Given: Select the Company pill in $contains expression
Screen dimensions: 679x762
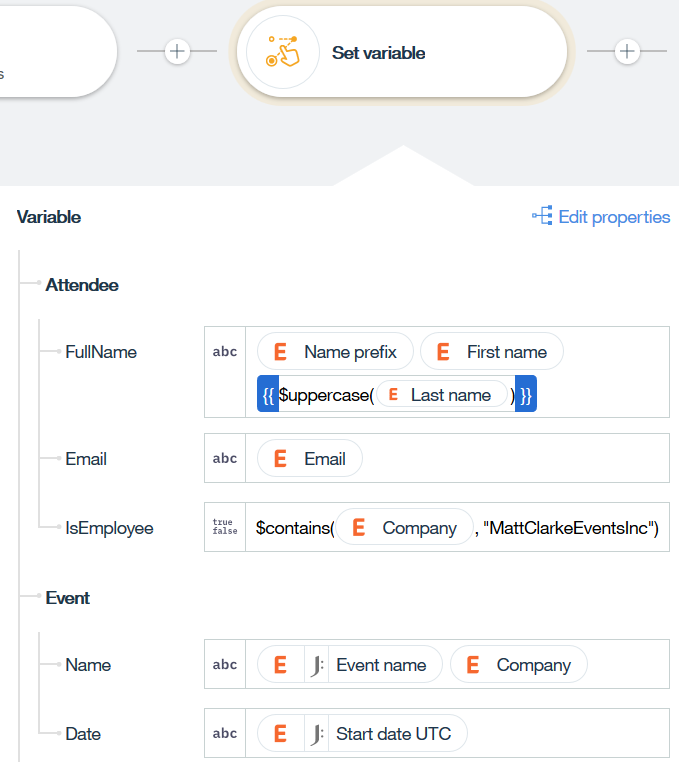Looking at the screenshot, I should coord(404,528).
